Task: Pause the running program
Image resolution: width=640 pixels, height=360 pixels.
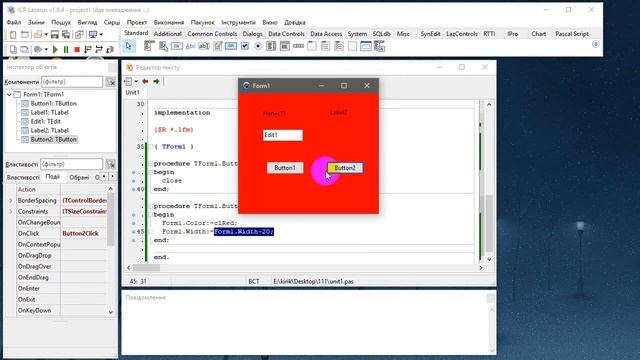Action: (66, 49)
